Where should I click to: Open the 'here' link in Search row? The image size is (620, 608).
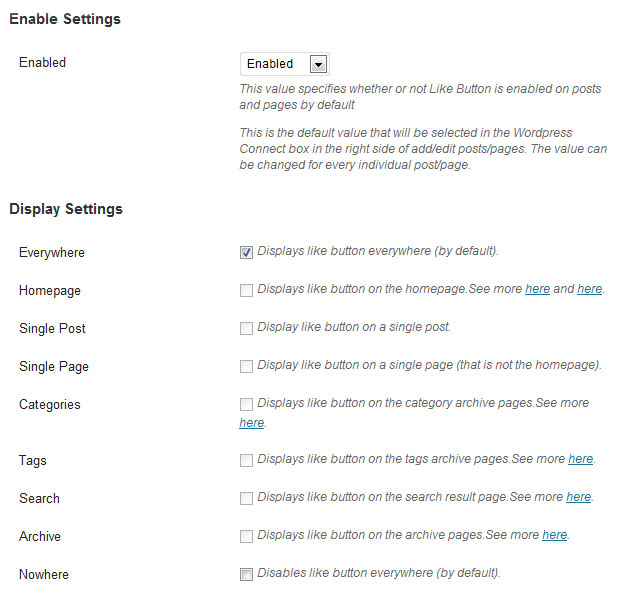(578, 497)
